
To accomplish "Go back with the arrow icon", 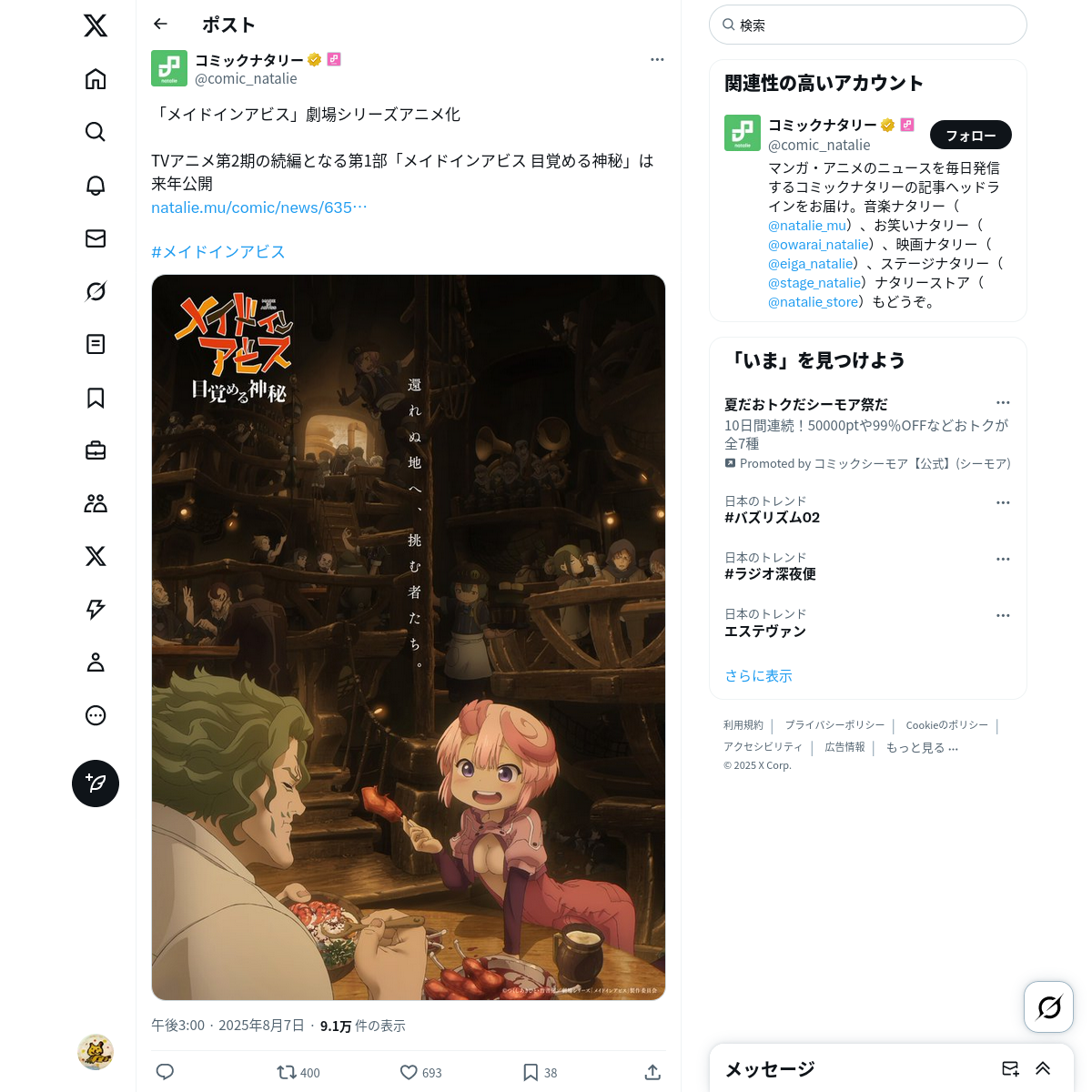I will 161,25.
